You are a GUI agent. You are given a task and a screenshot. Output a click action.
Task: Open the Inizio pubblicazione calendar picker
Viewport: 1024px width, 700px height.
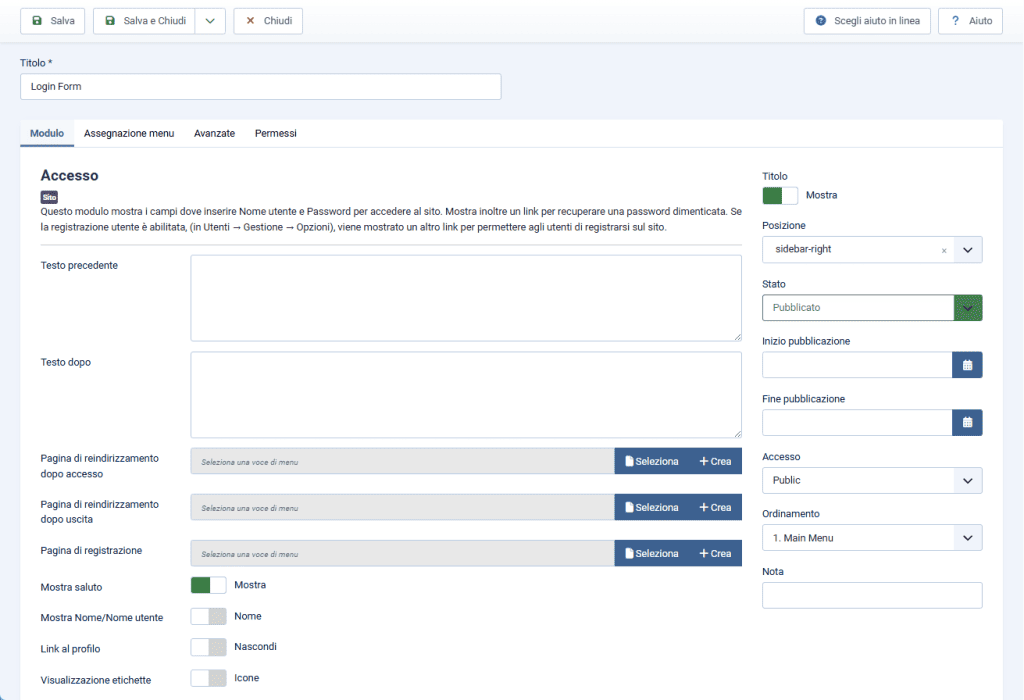pyautogui.click(x=967, y=365)
